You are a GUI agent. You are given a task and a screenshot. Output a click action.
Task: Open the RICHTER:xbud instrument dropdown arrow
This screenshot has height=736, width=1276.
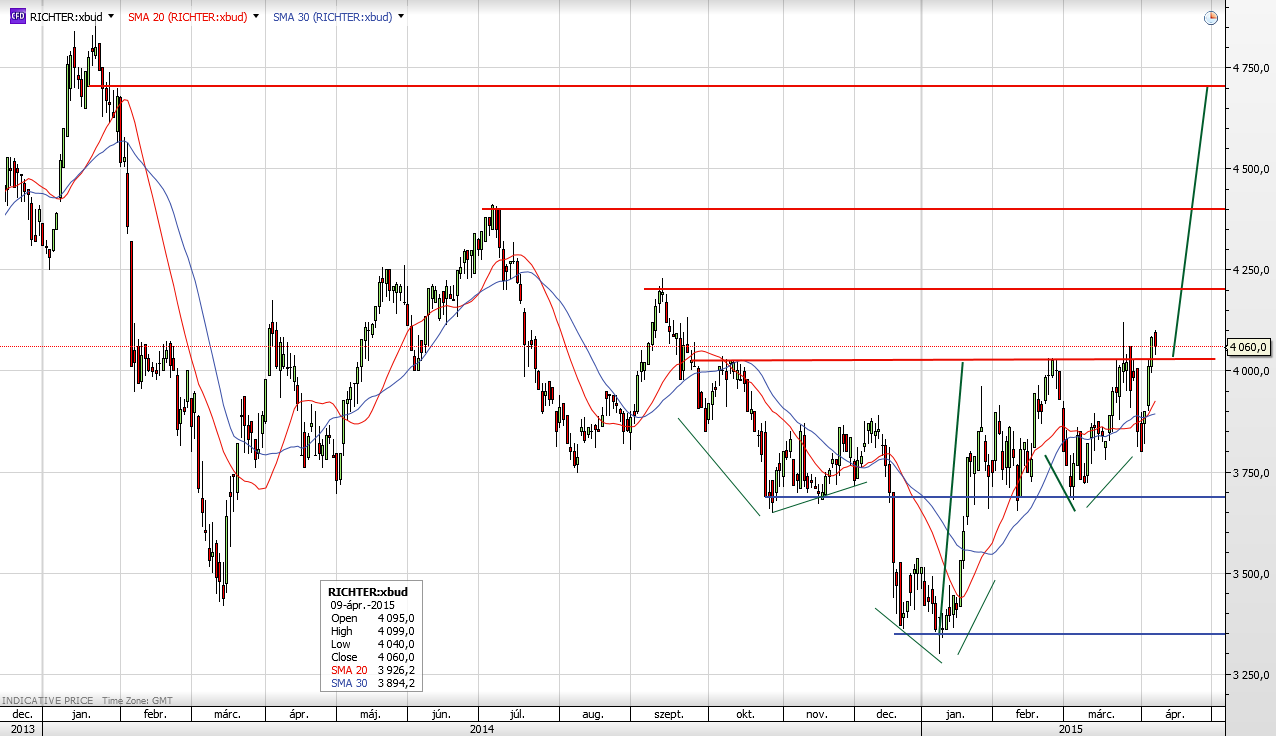pyautogui.click(x=110, y=17)
